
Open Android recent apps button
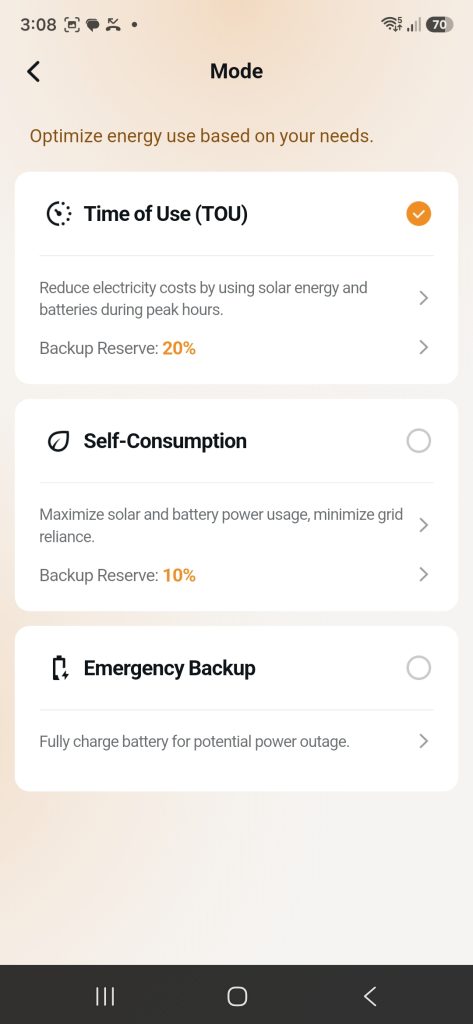pos(105,996)
